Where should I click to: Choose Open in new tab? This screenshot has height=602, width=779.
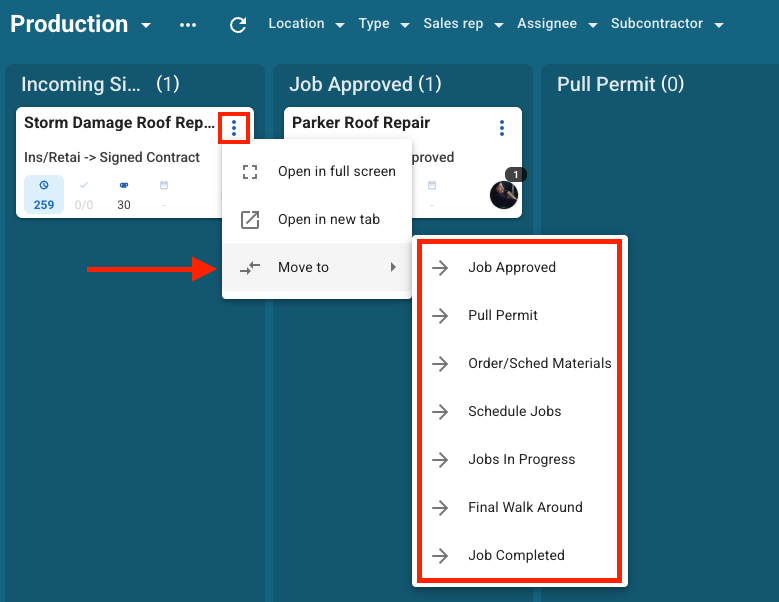(328, 219)
